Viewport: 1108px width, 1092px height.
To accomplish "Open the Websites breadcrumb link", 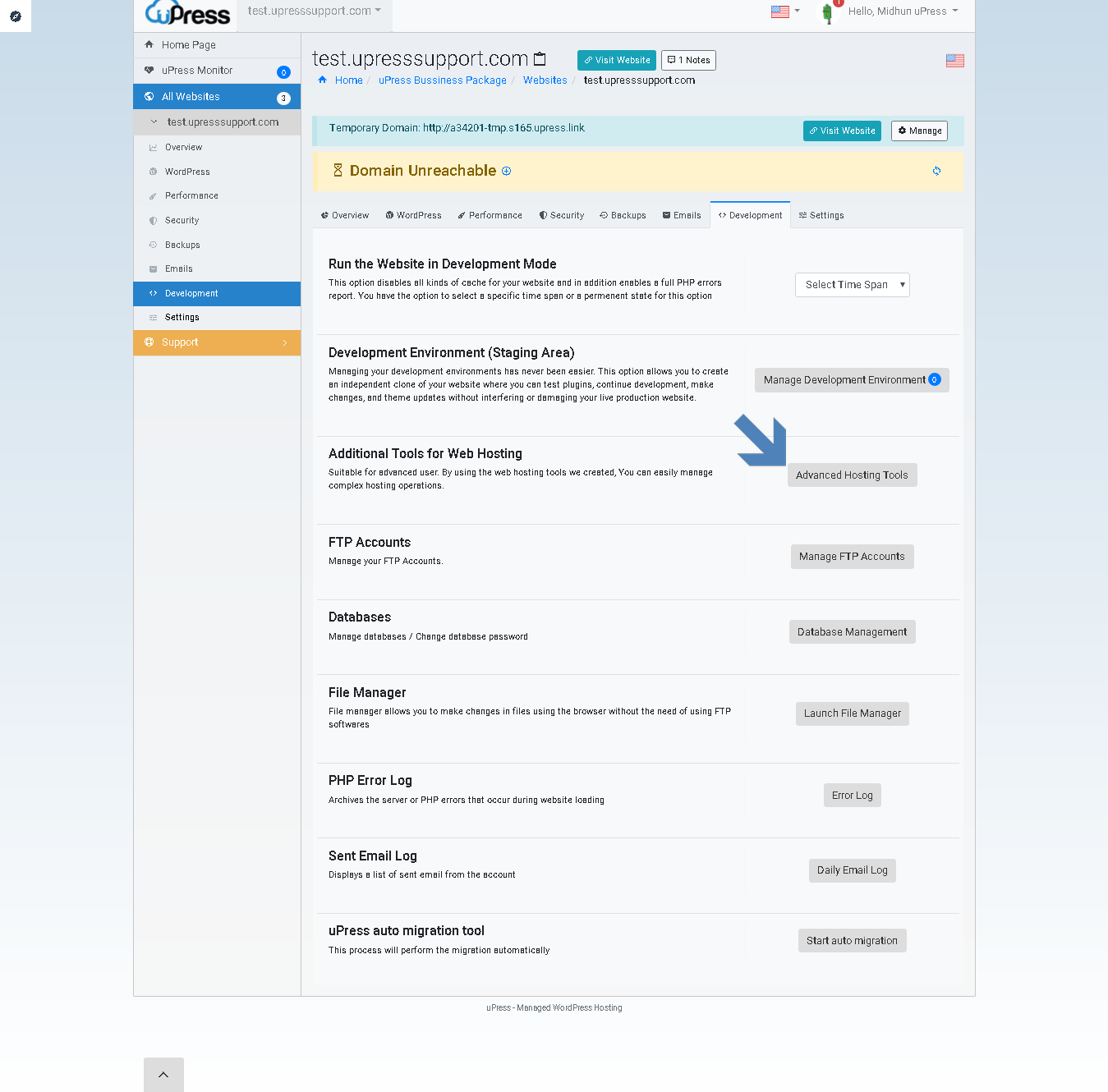I will pyautogui.click(x=545, y=80).
